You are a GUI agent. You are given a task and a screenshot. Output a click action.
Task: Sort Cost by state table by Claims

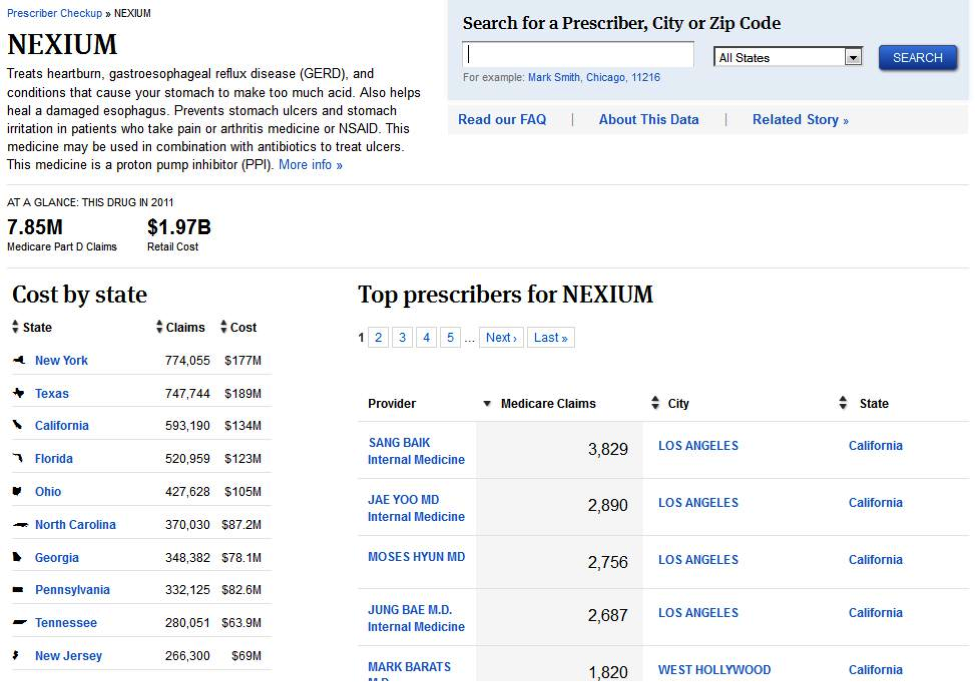click(x=180, y=327)
